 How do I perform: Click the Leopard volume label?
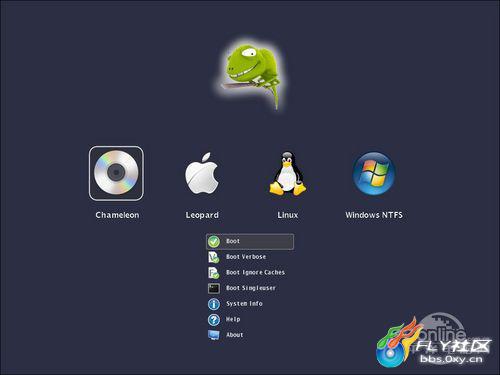pos(202,215)
